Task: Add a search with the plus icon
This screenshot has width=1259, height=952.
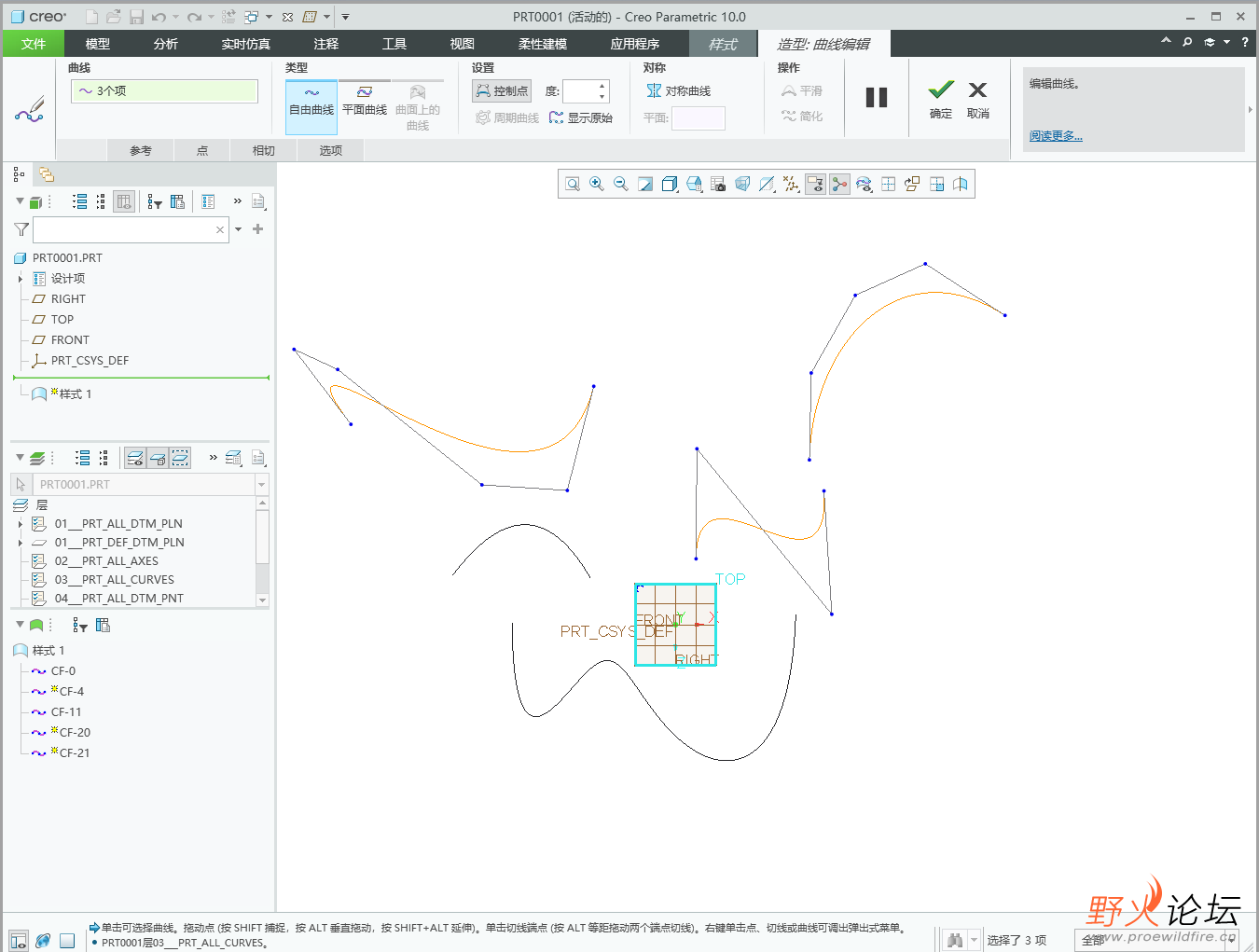Action: [x=258, y=229]
